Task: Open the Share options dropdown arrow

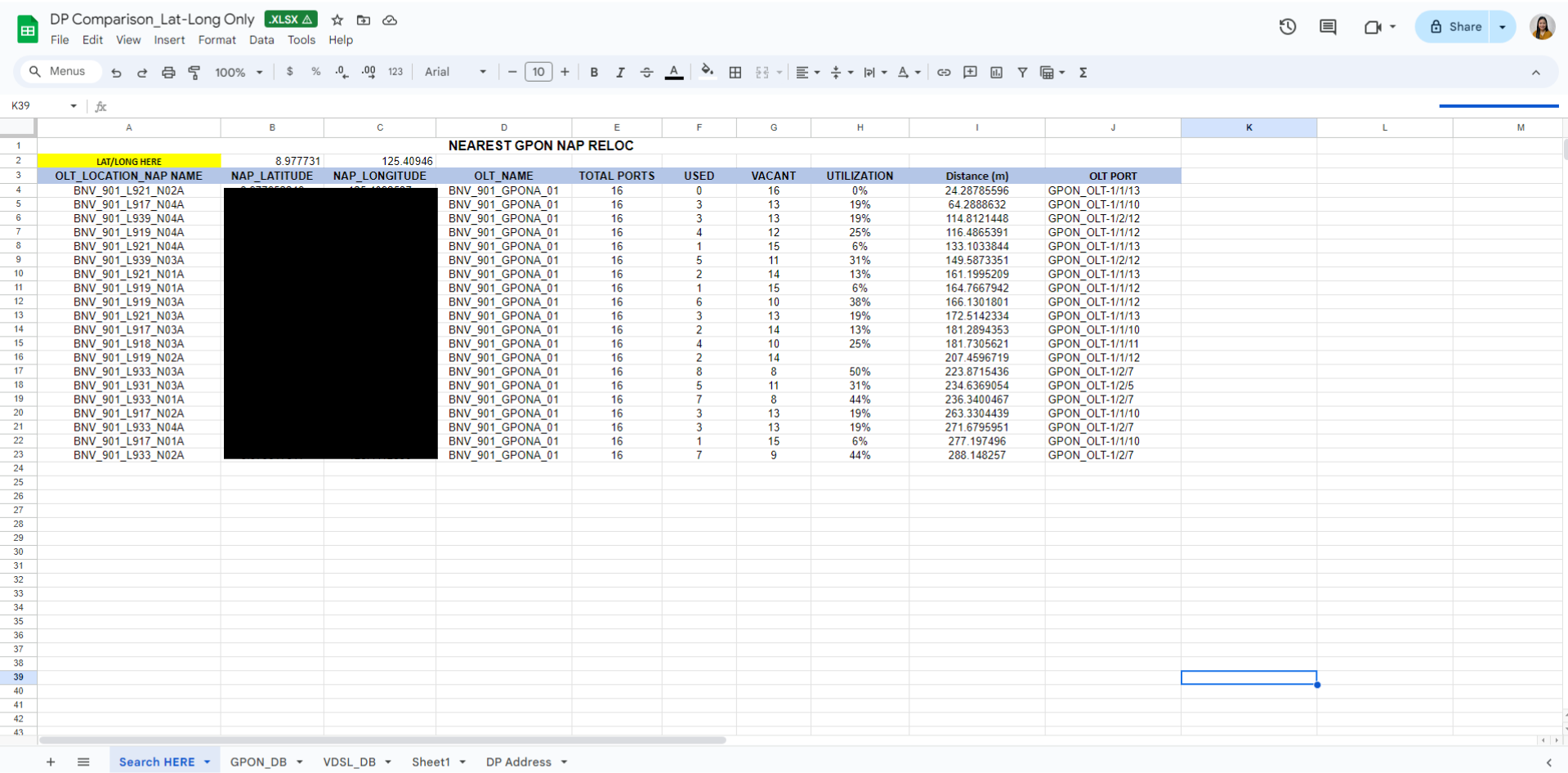Action: 1503,27
